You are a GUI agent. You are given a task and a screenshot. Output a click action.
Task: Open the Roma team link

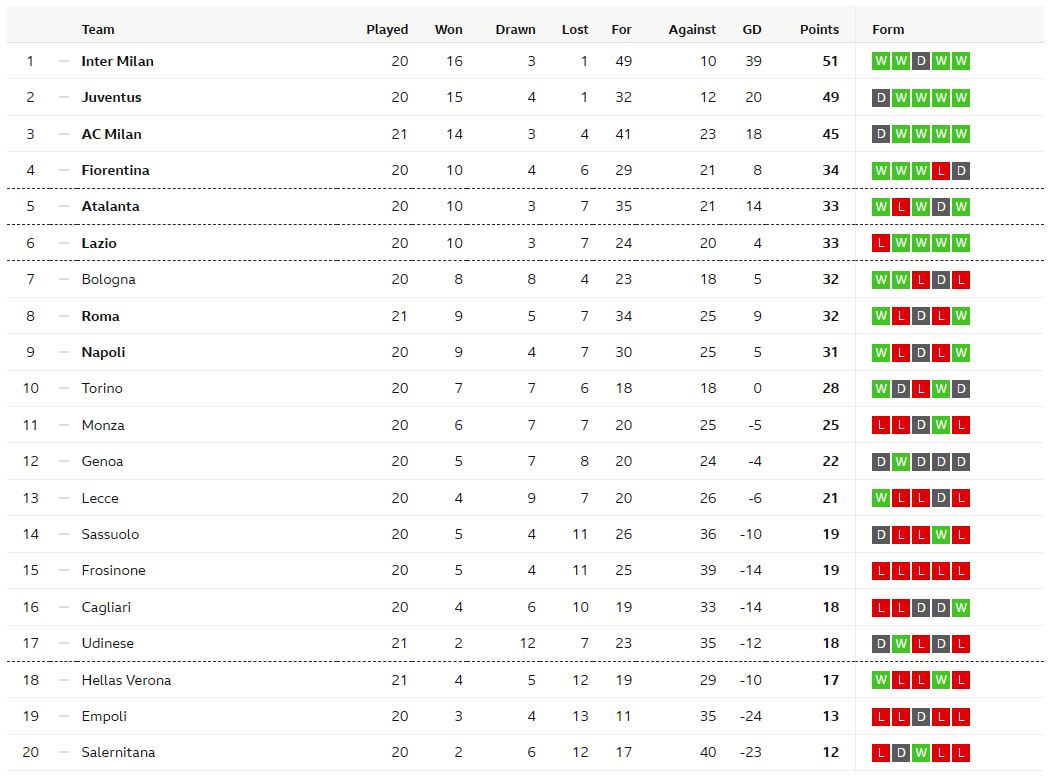click(101, 316)
